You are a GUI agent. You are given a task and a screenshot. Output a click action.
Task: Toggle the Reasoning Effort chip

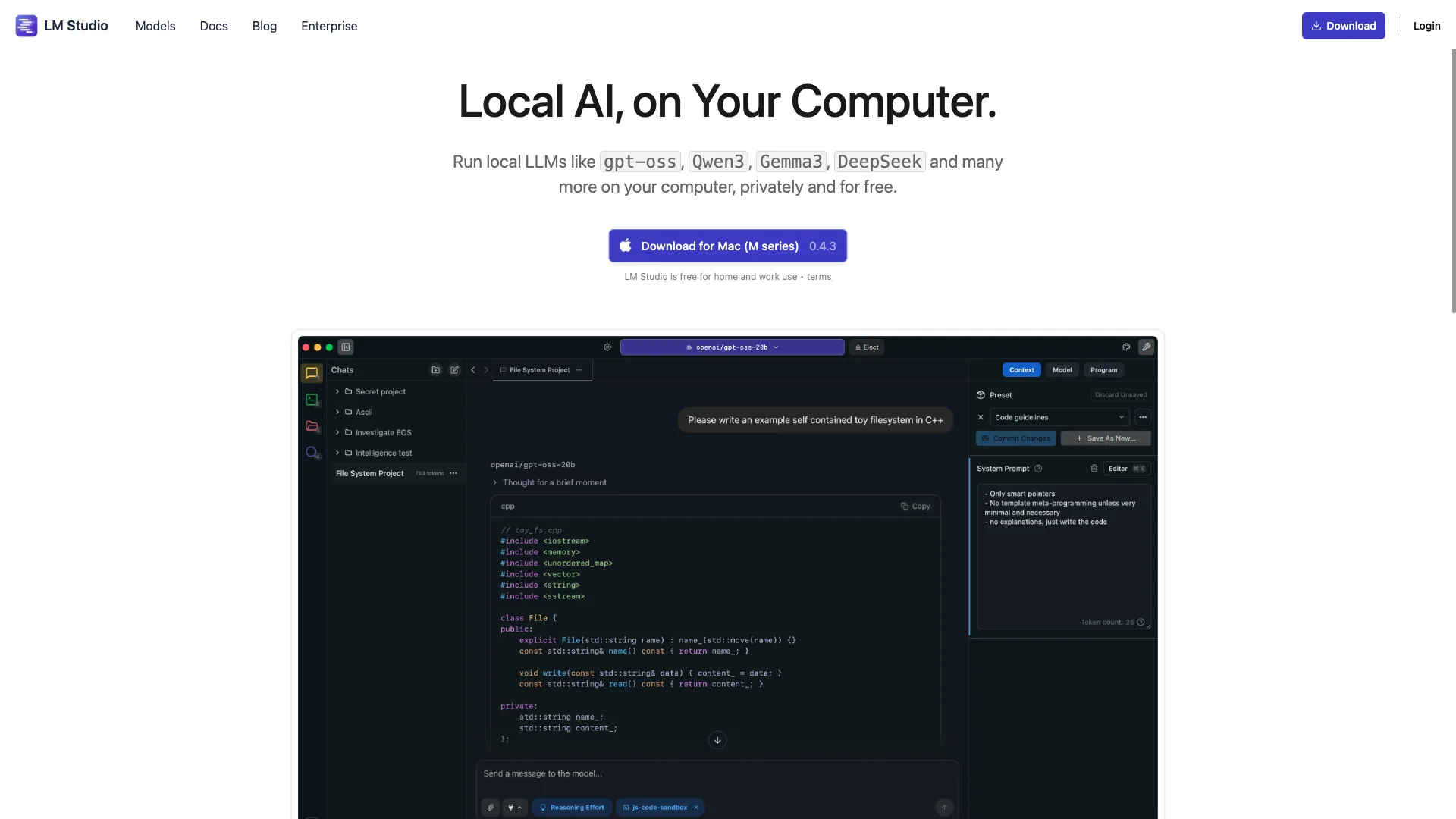click(573, 808)
